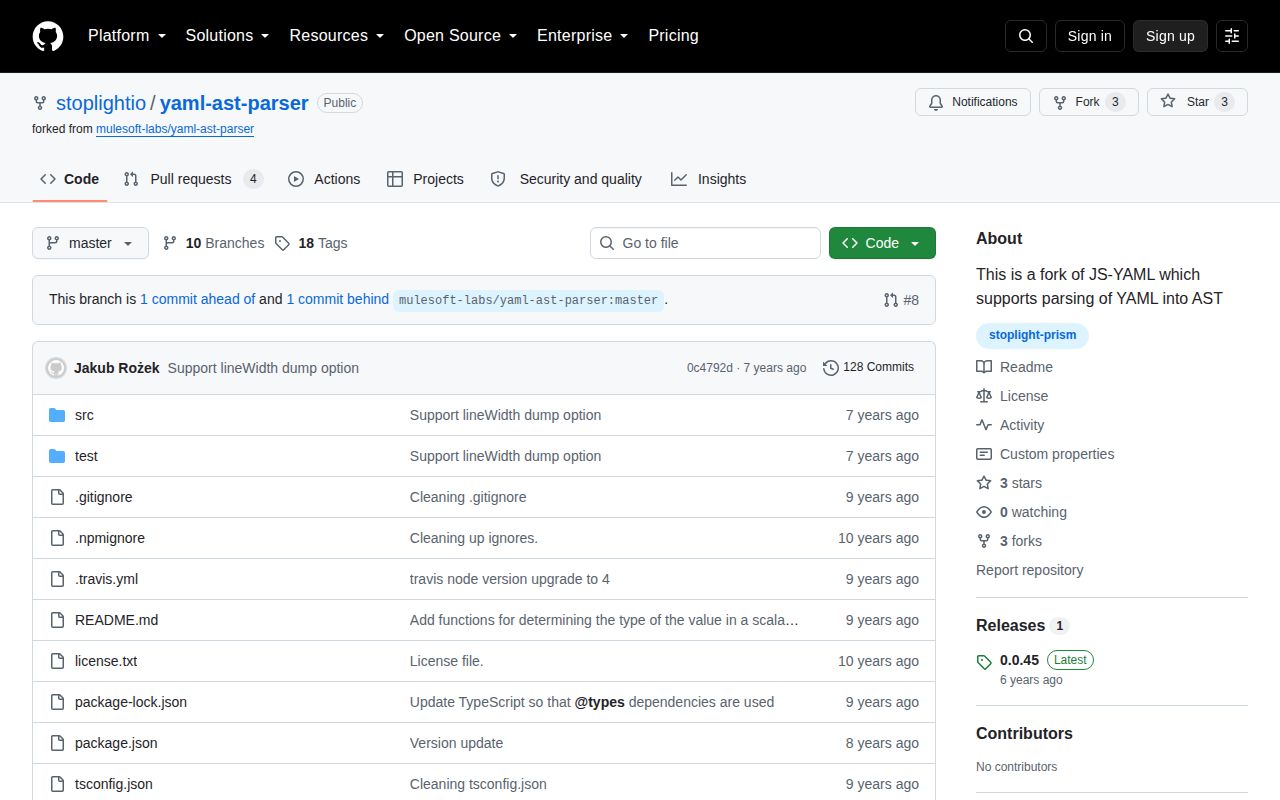
Task: View 18 Tags
Action: click(311, 243)
